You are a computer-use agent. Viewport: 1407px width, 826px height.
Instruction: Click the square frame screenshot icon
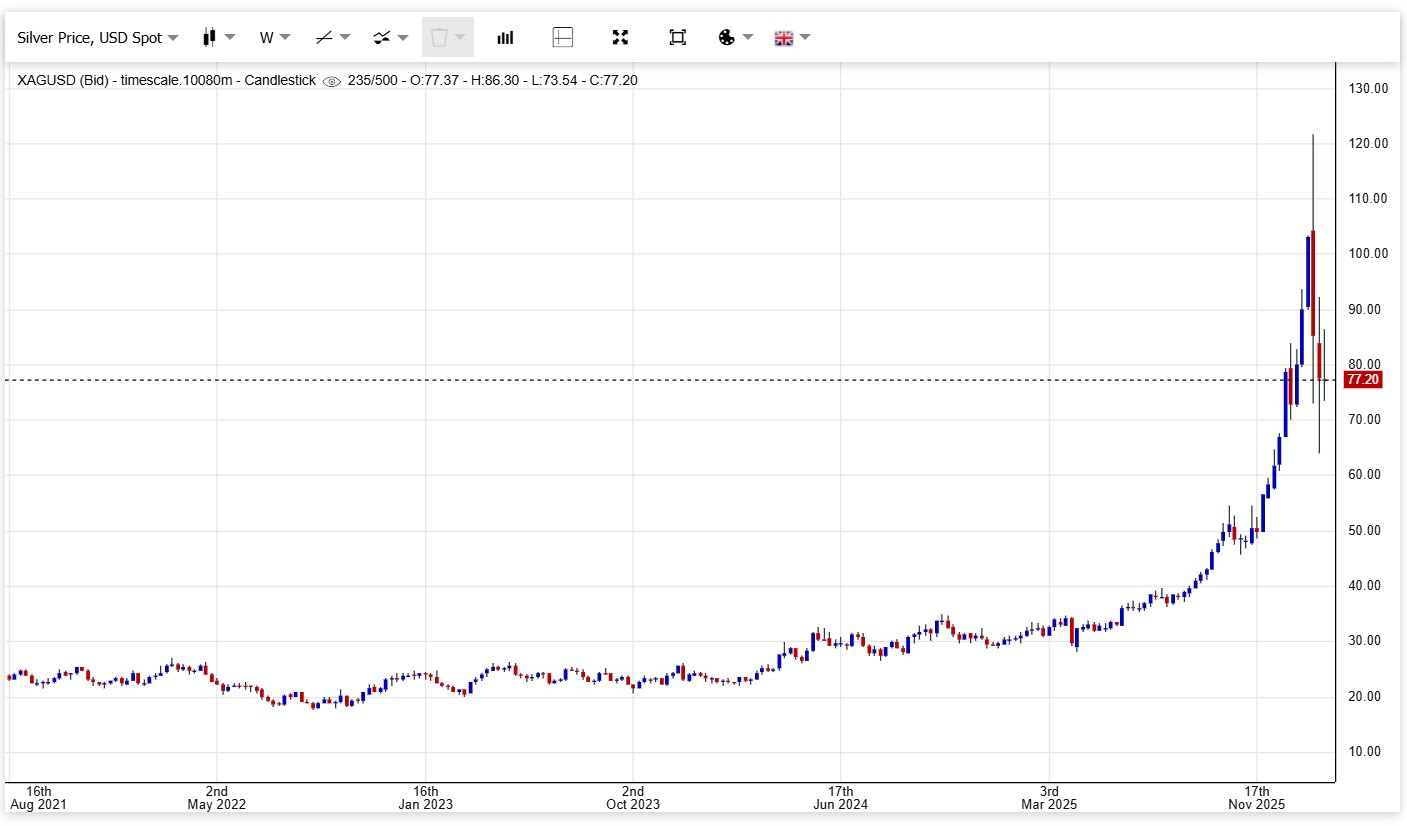pos(677,38)
